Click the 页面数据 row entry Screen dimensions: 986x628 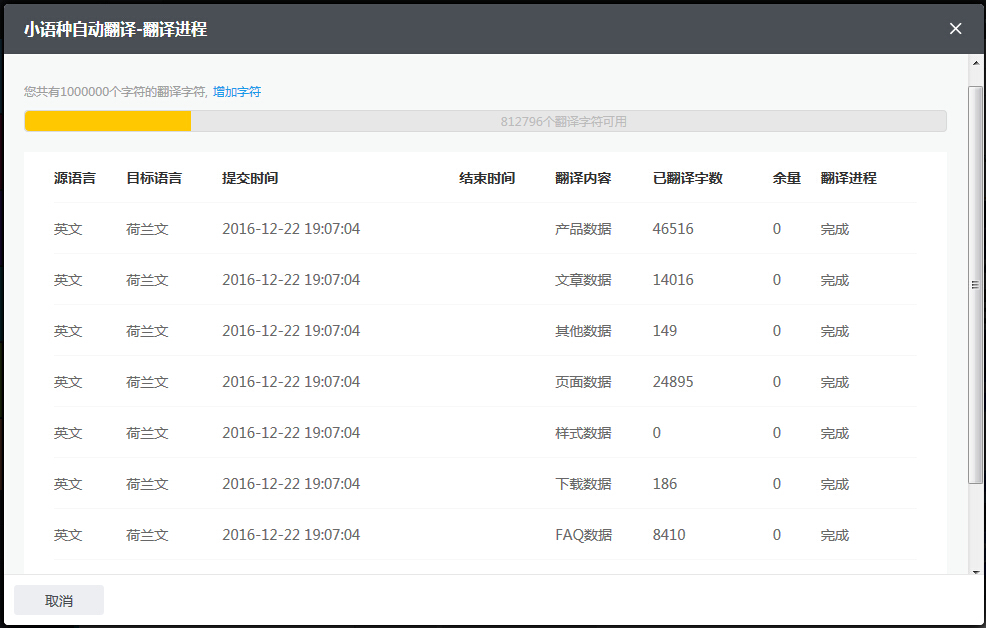[x=583, y=382]
